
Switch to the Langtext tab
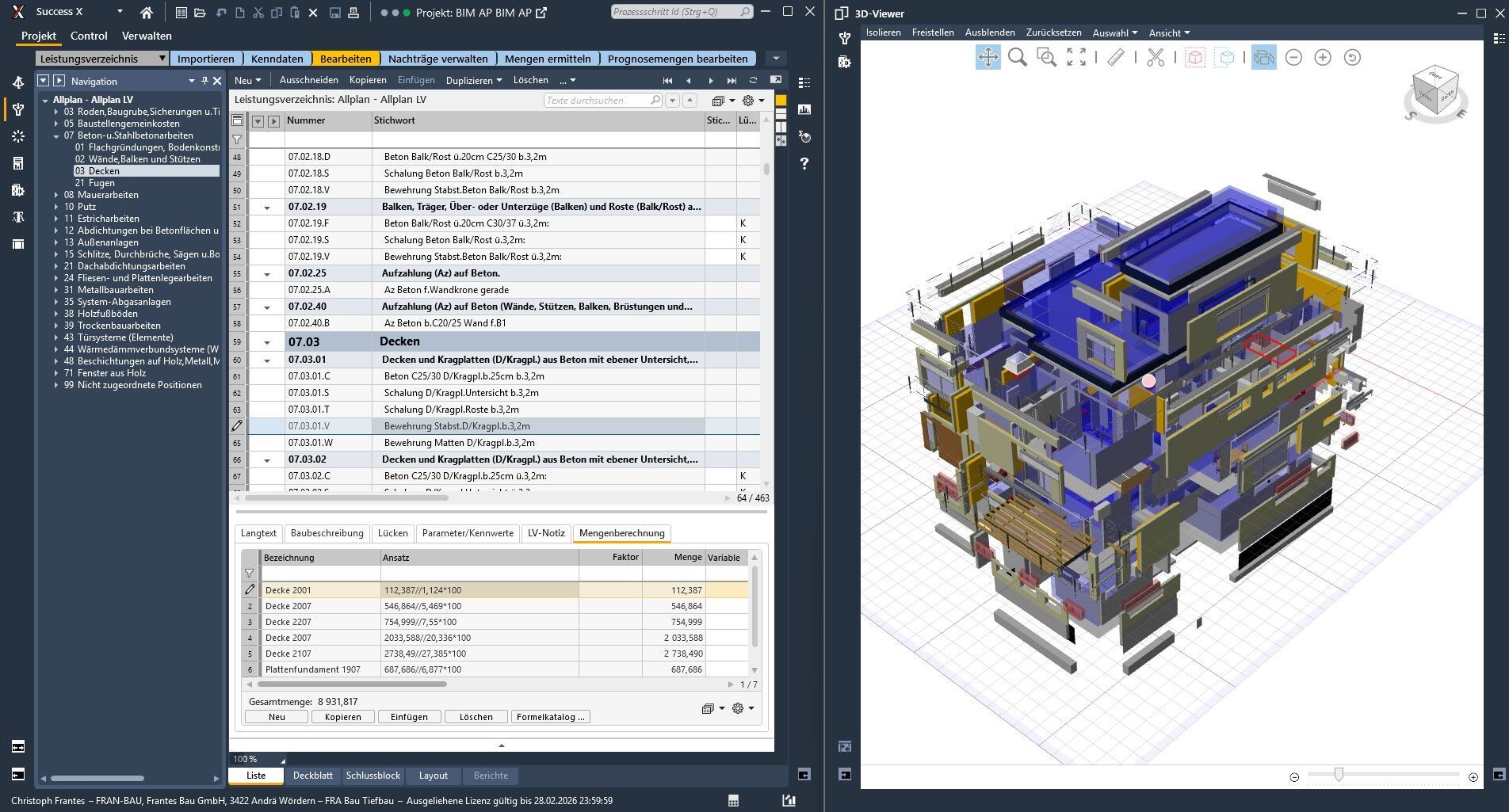(258, 533)
